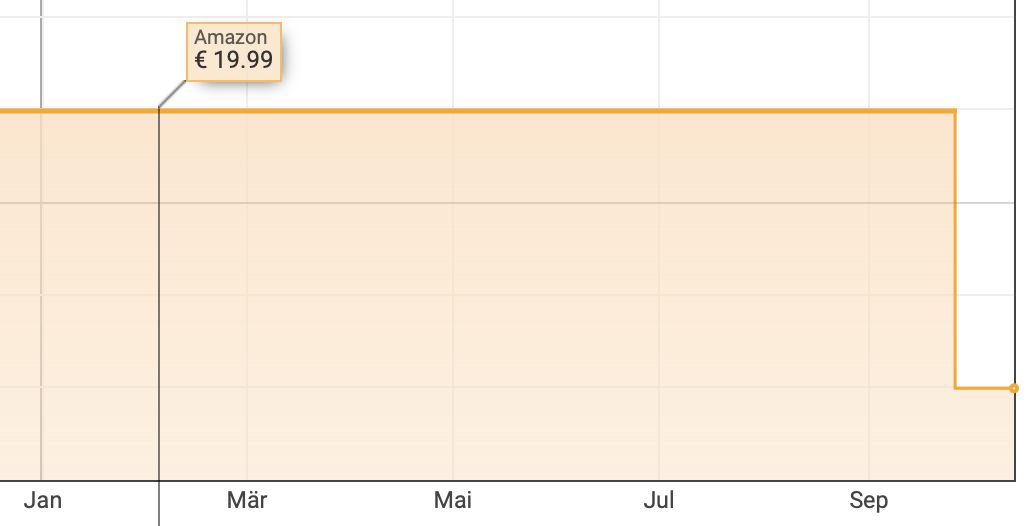1036x526 pixels.
Task: Click the vertical price drop after Sep
Action: coord(955,250)
